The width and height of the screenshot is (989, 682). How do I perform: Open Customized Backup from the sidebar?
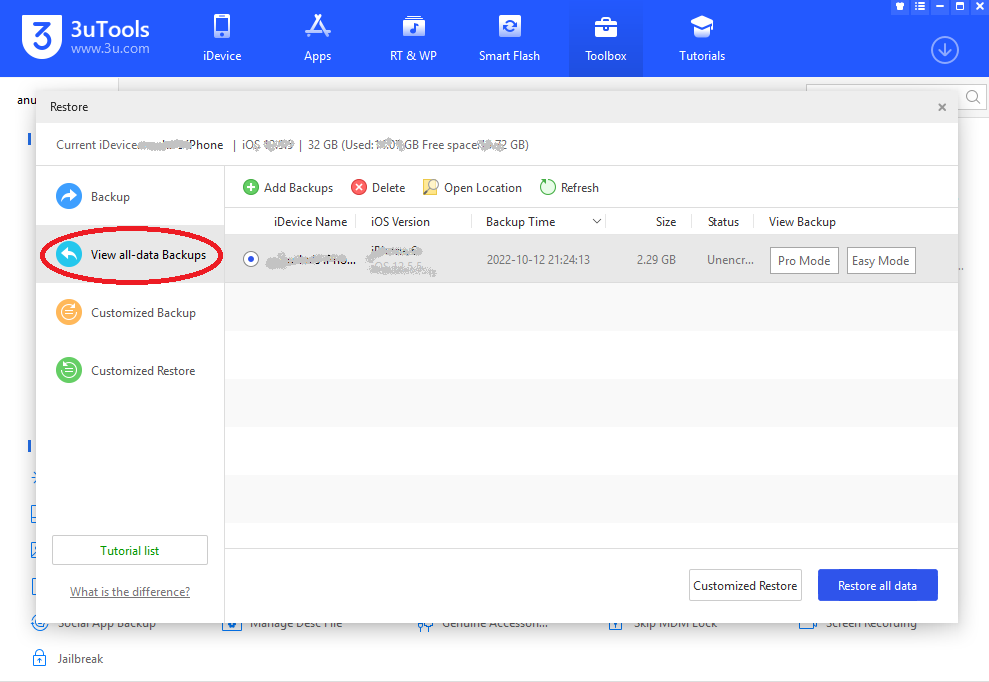tap(130, 313)
